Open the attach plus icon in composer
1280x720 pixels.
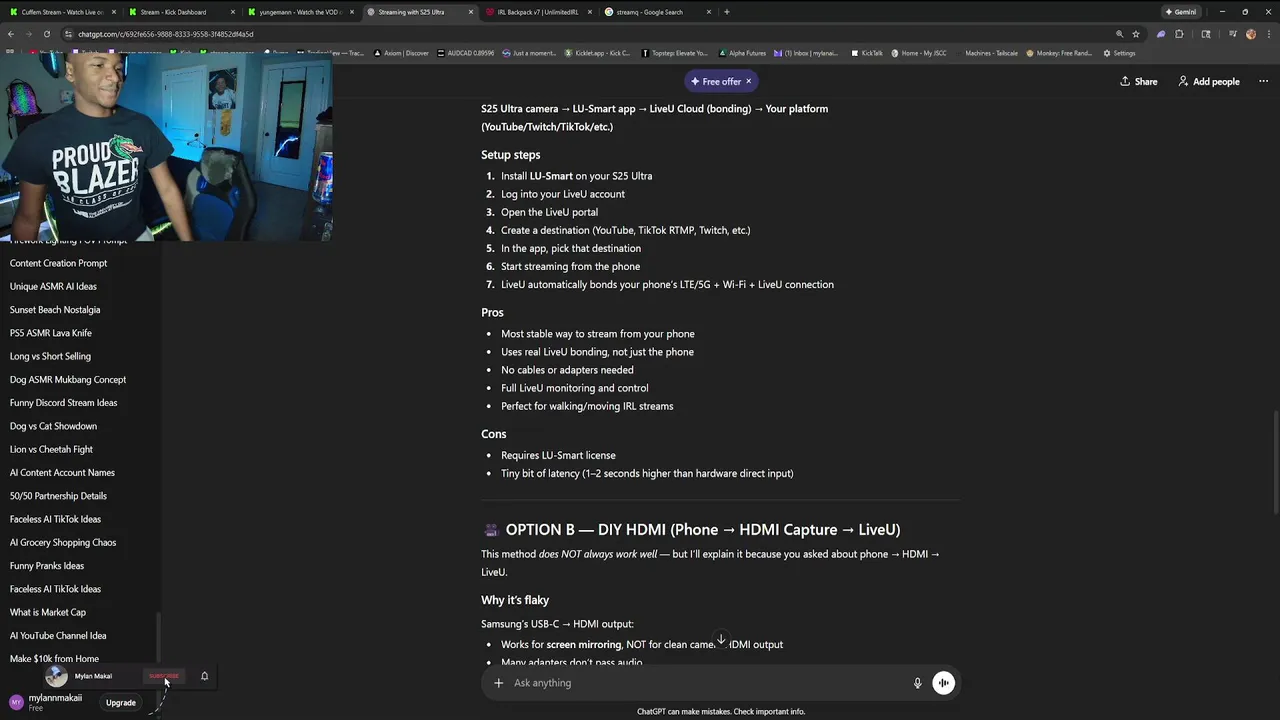point(498,683)
